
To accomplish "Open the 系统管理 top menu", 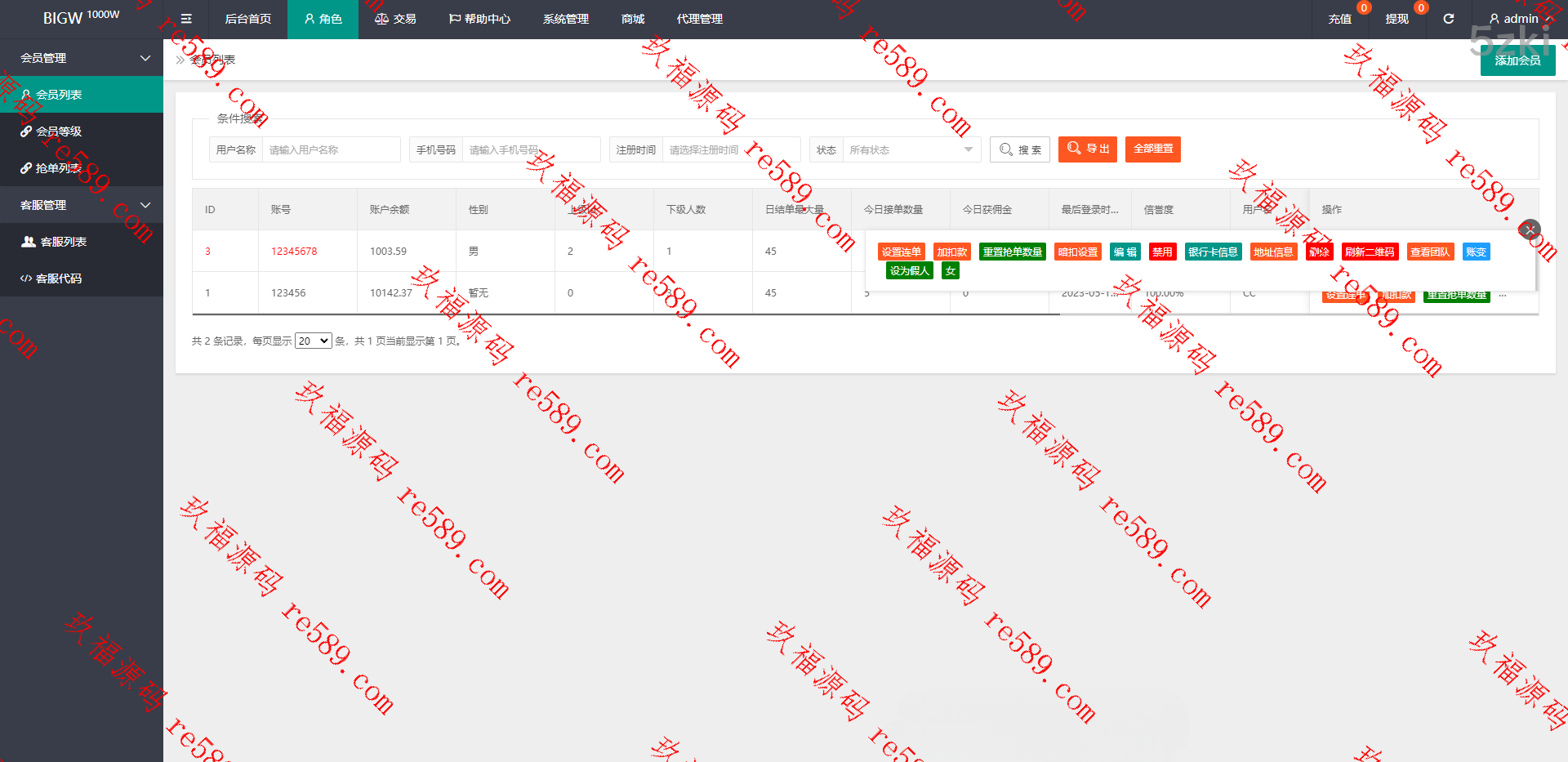I will 565,19.
